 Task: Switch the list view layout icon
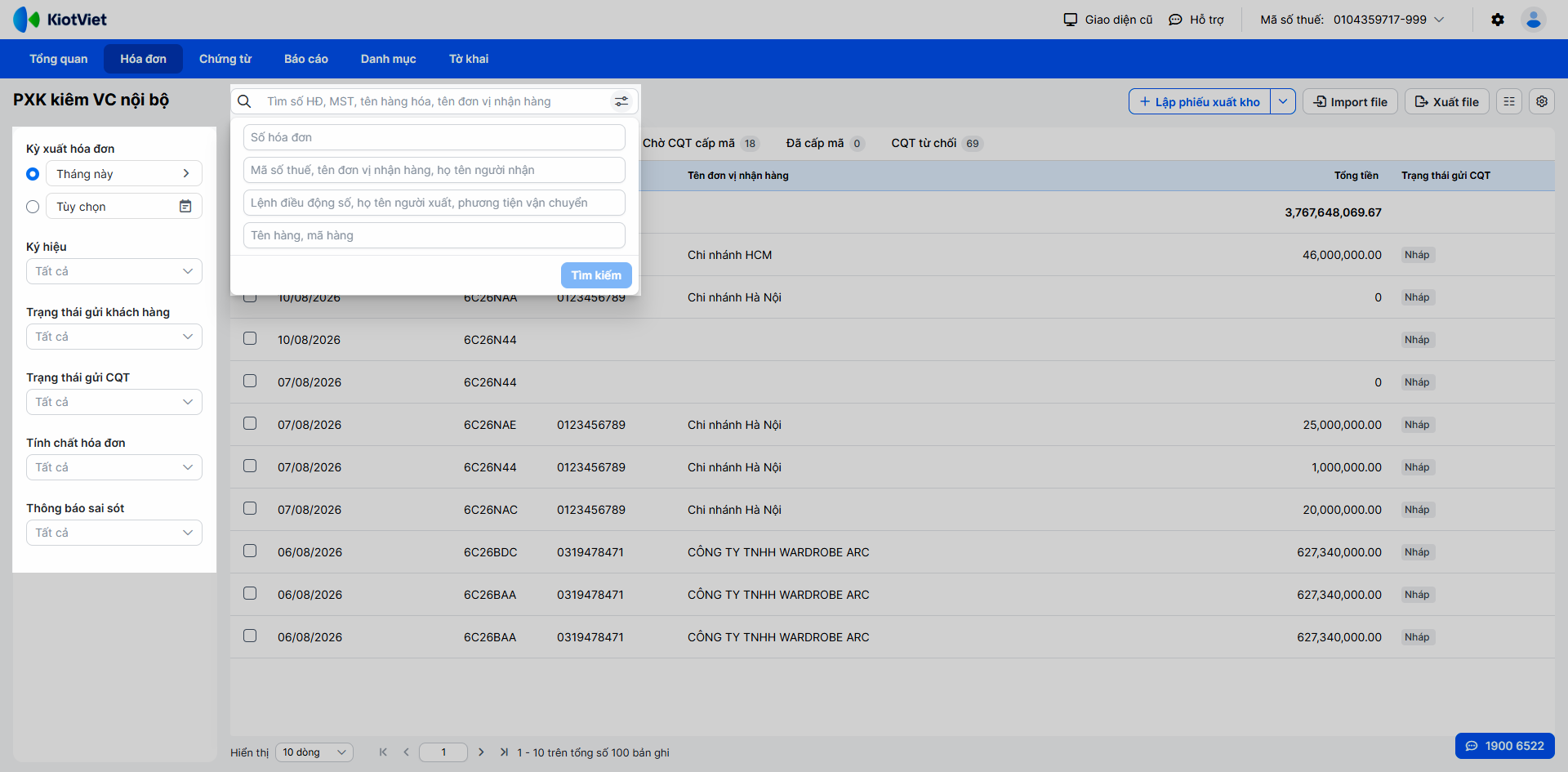click(1509, 101)
